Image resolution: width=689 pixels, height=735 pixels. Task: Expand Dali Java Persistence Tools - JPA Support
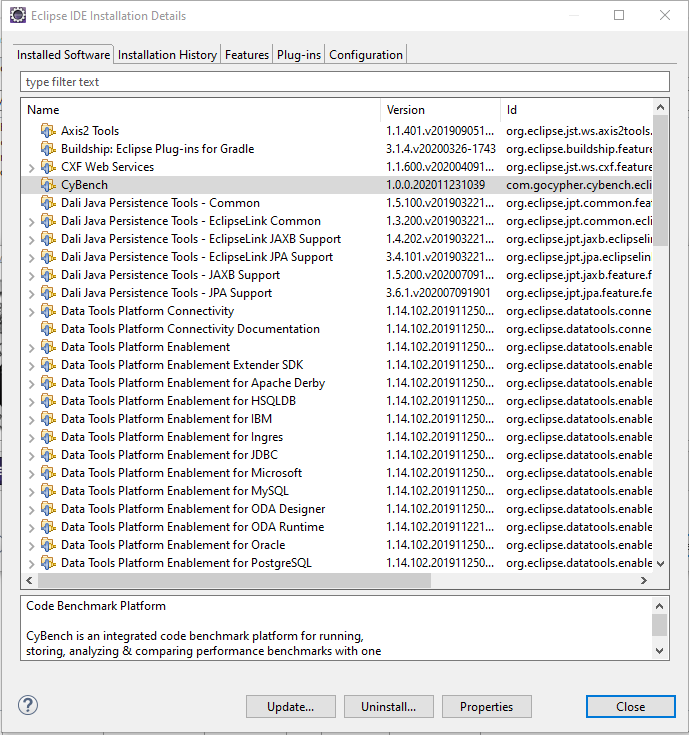[x=31, y=294]
